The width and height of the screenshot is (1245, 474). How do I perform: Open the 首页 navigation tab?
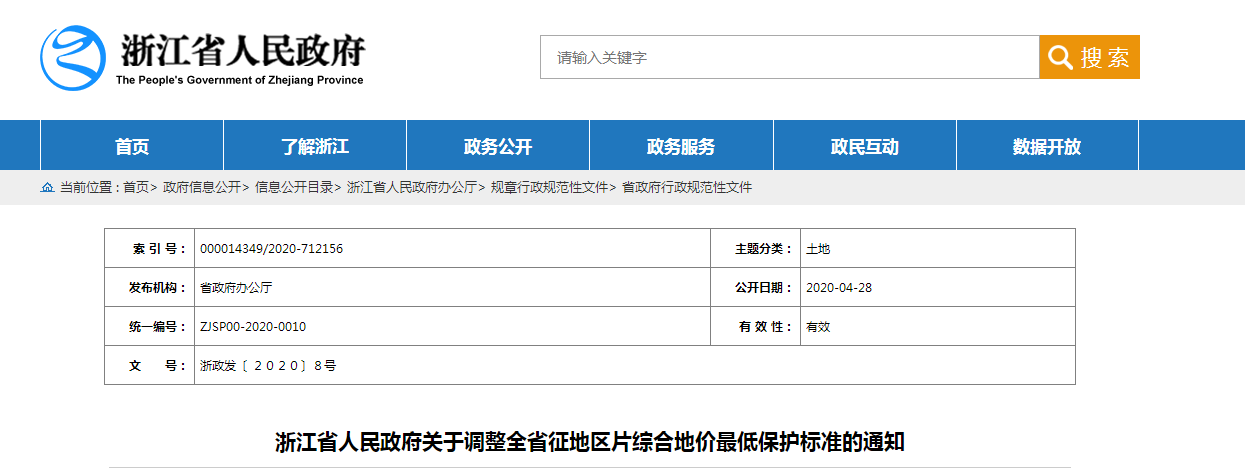tap(132, 147)
